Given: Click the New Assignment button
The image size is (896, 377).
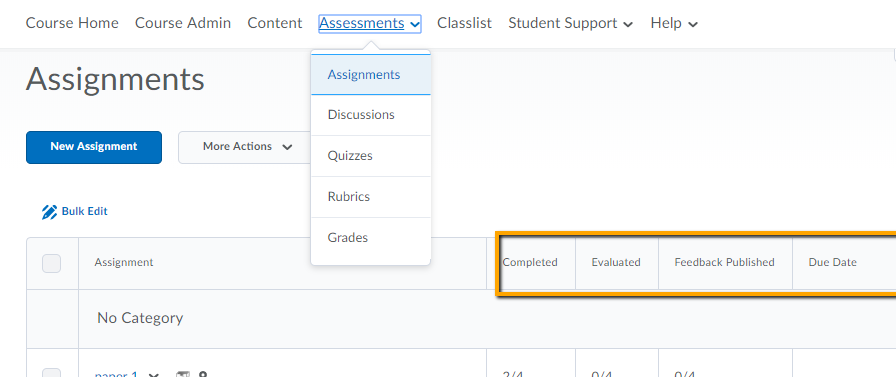Looking at the screenshot, I should click(94, 147).
